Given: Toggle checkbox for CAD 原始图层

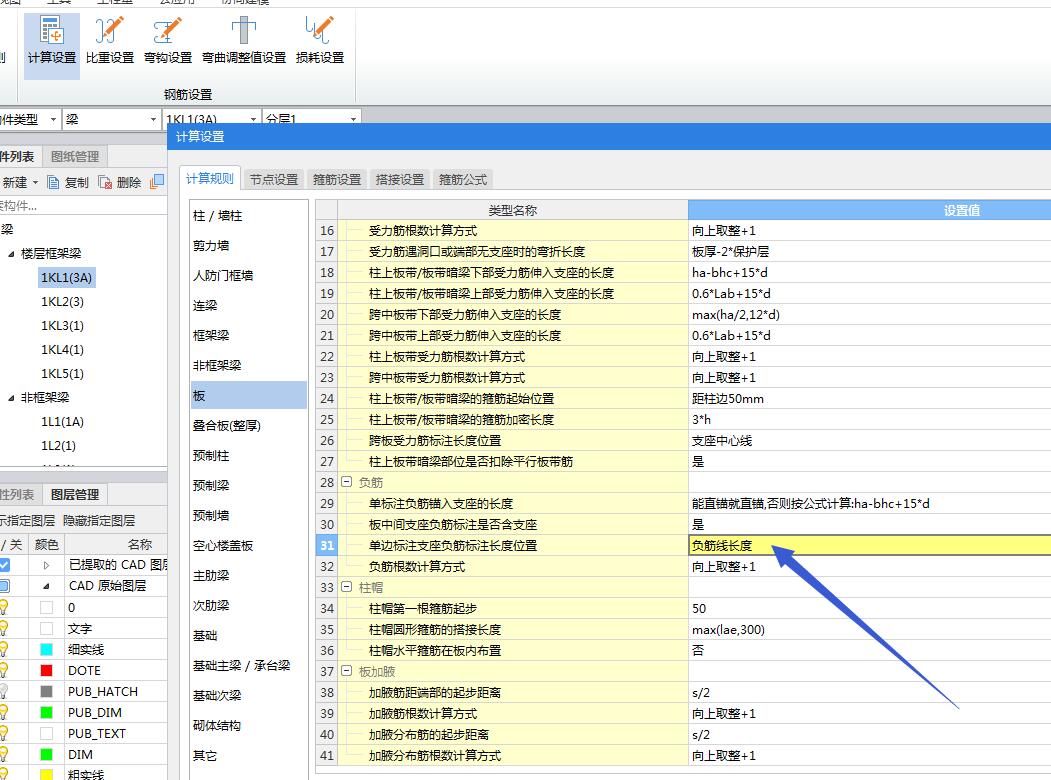Looking at the screenshot, I should click(x=4, y=586).
